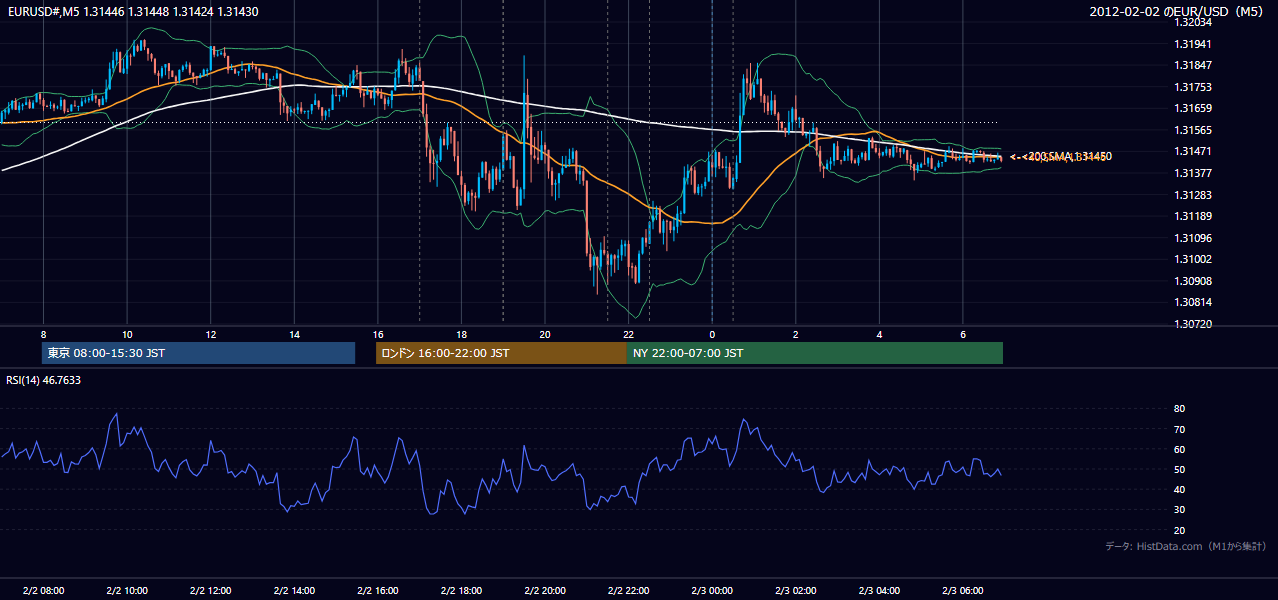
Task: Click hour 18 on the price chart time axis
Action: tap(461, 334)
